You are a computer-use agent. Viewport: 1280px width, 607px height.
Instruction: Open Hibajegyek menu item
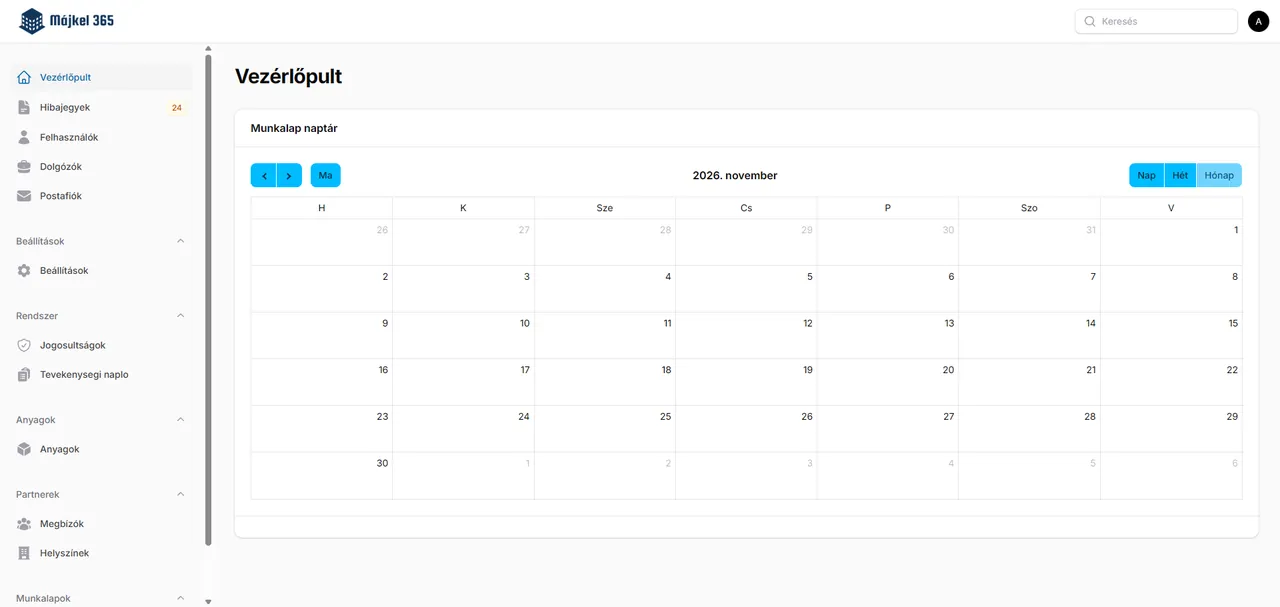[100, 107]
